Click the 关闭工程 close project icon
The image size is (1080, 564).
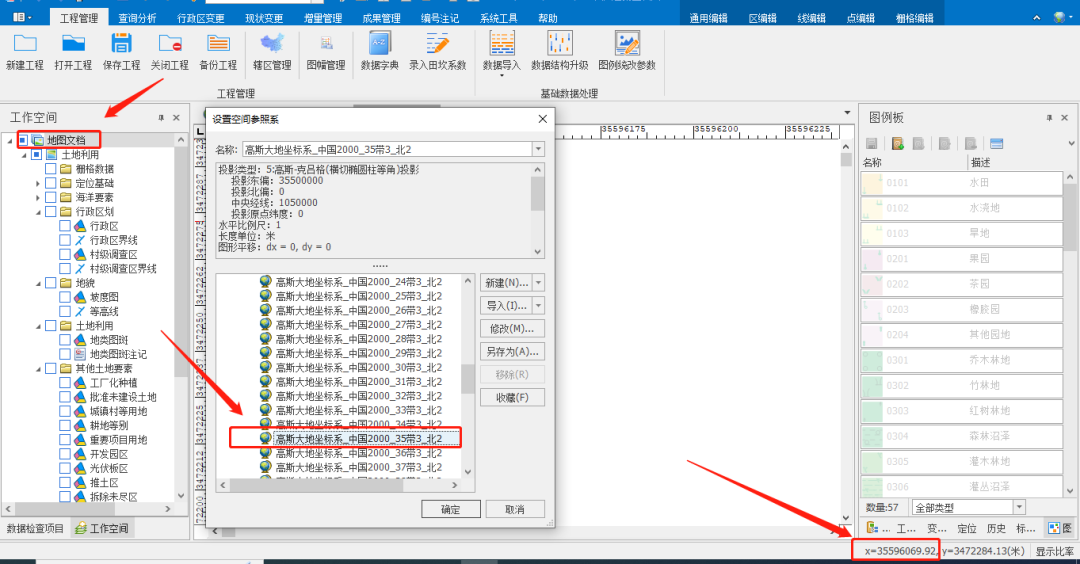[169, 43]
